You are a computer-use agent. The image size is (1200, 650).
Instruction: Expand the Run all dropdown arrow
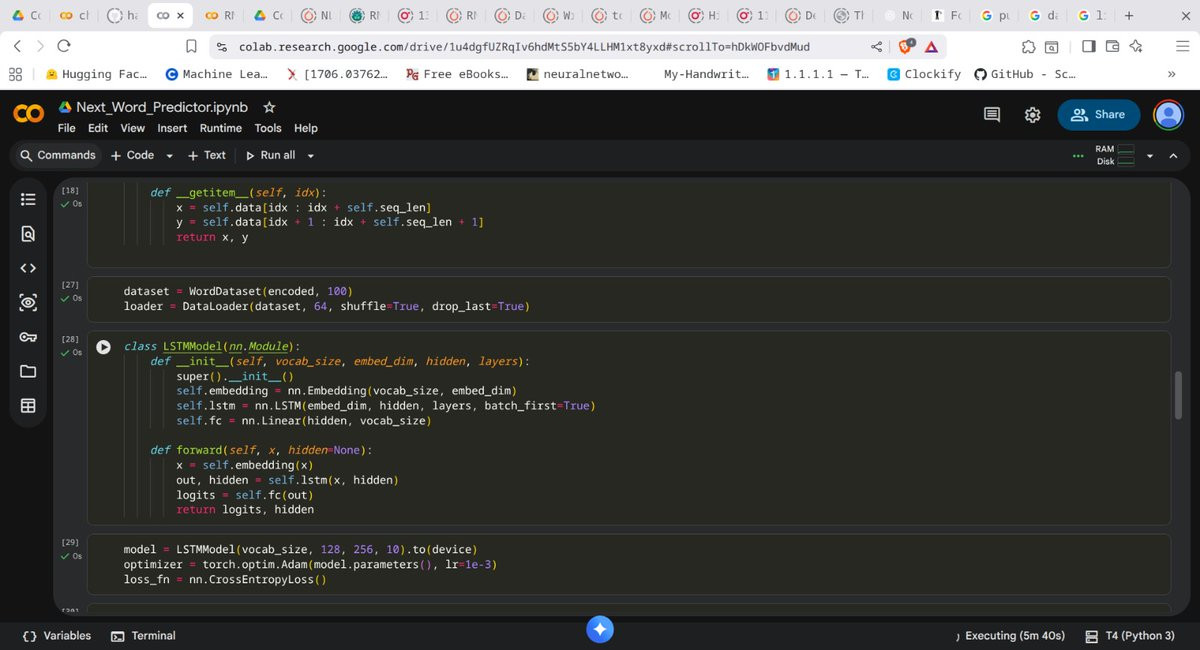click(311, 156)
